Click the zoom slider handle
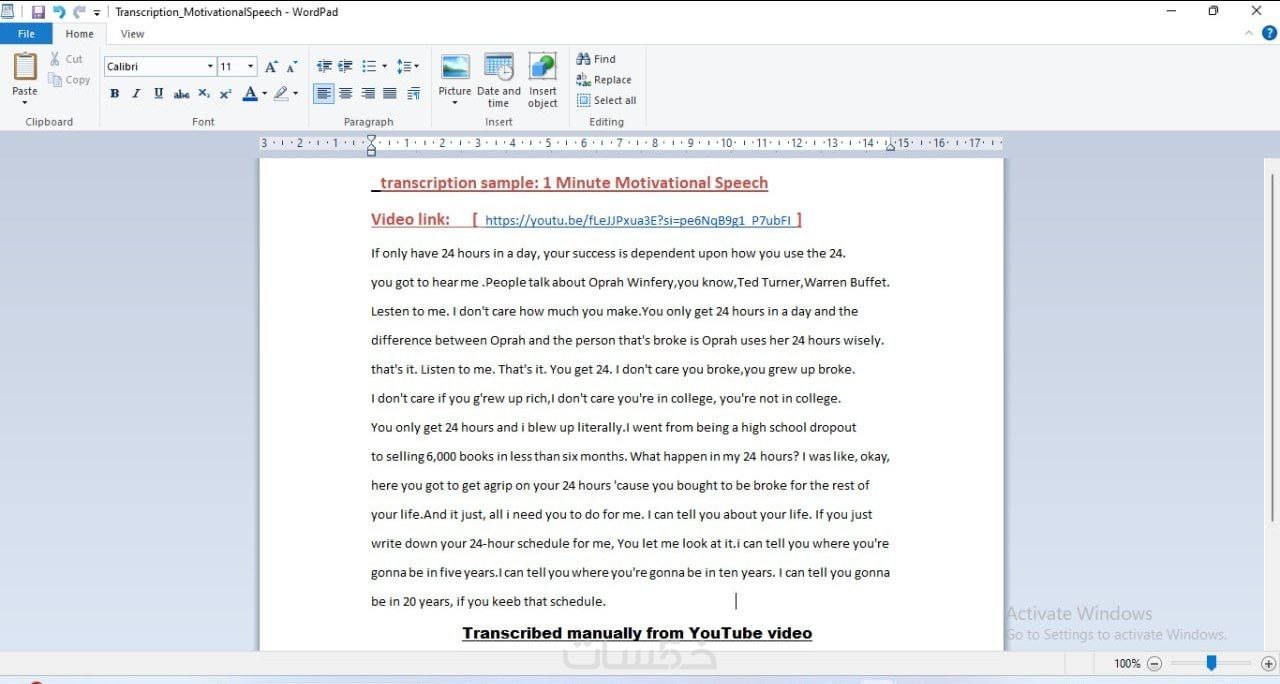 coord(1211,663)
